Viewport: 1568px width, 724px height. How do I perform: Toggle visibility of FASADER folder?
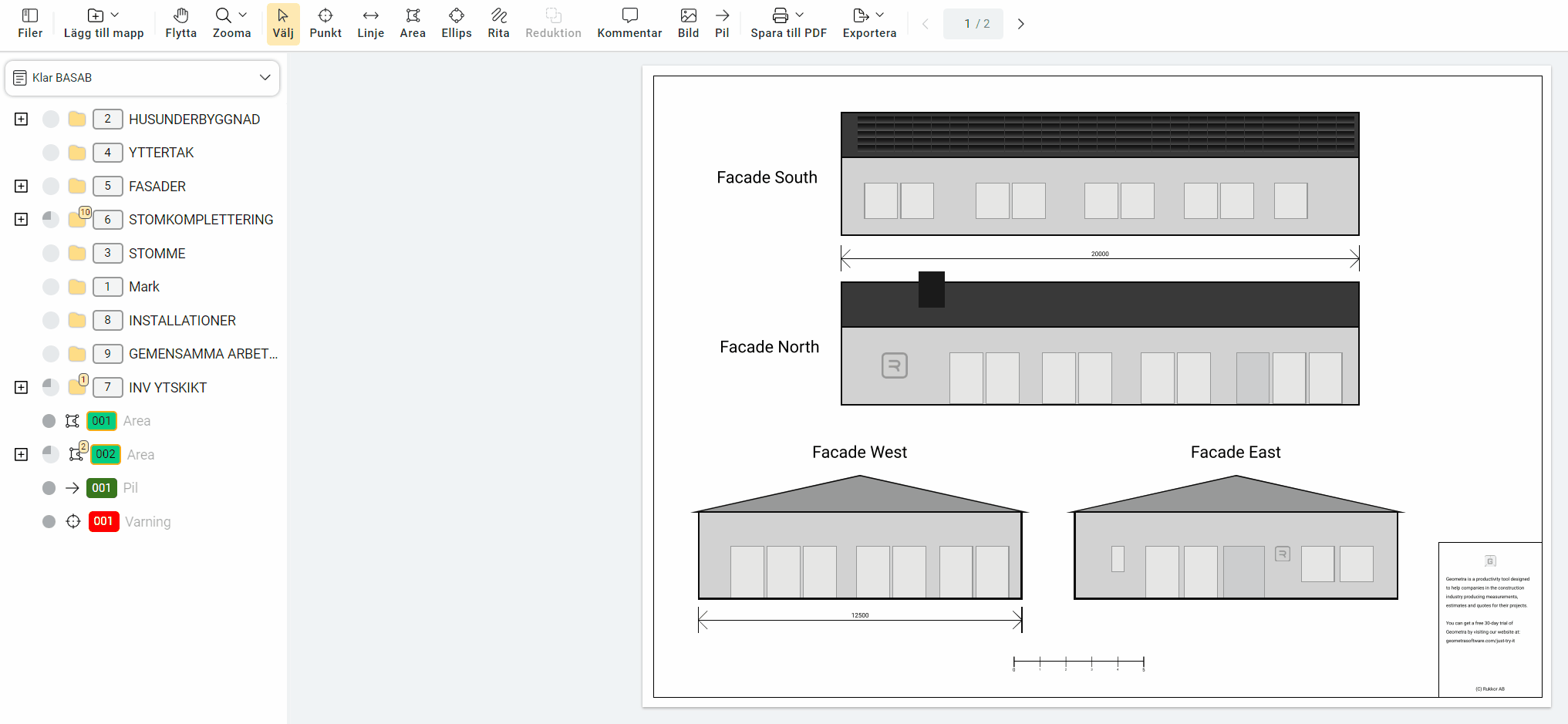51,186
